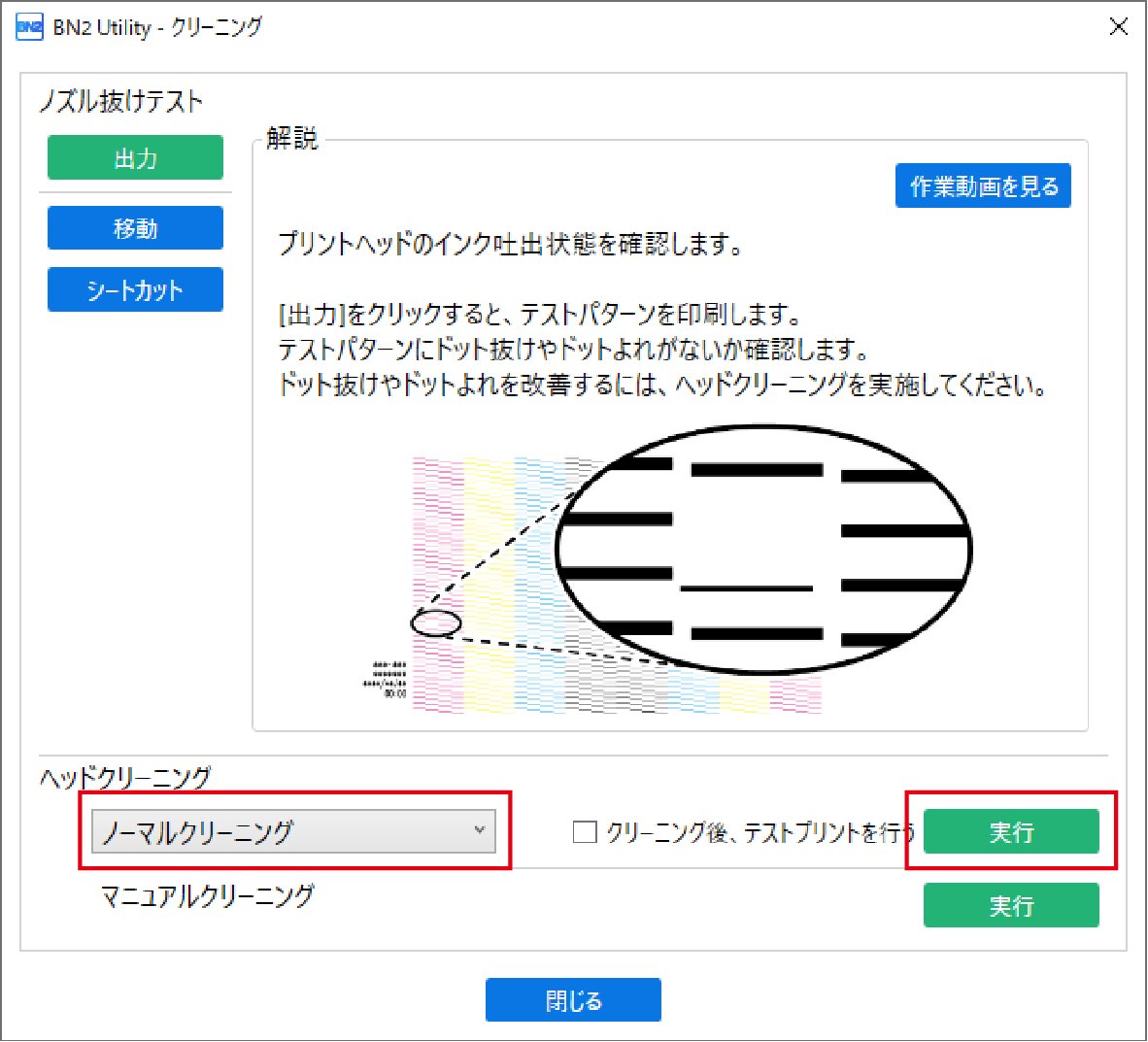Click the nozzle test pattern illustration
This screenshot has width=1148, height=1042.
[x=667, y=569]
